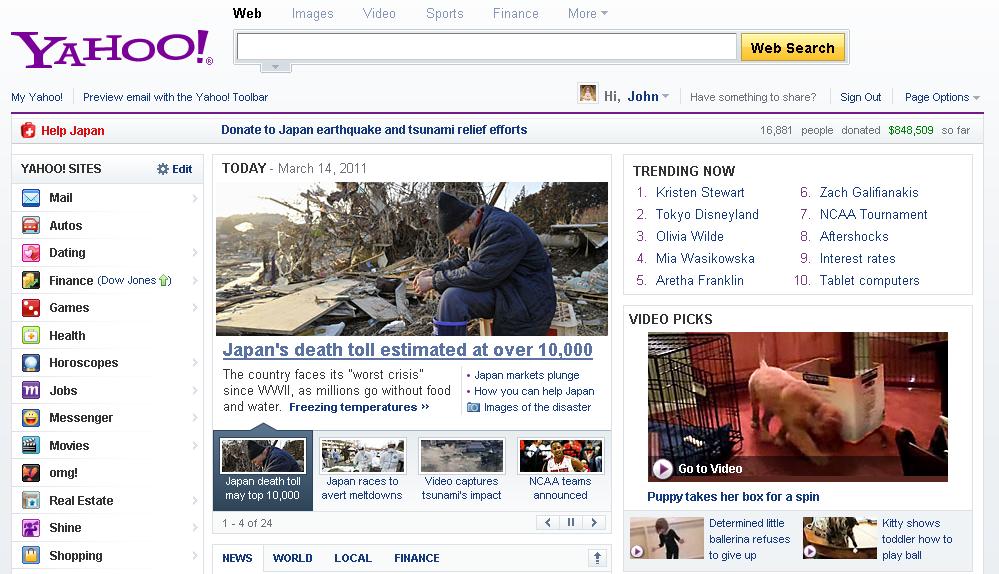Click the Yahoo! logo
This screenshot has height=574, width=999.
click(112, 48)
